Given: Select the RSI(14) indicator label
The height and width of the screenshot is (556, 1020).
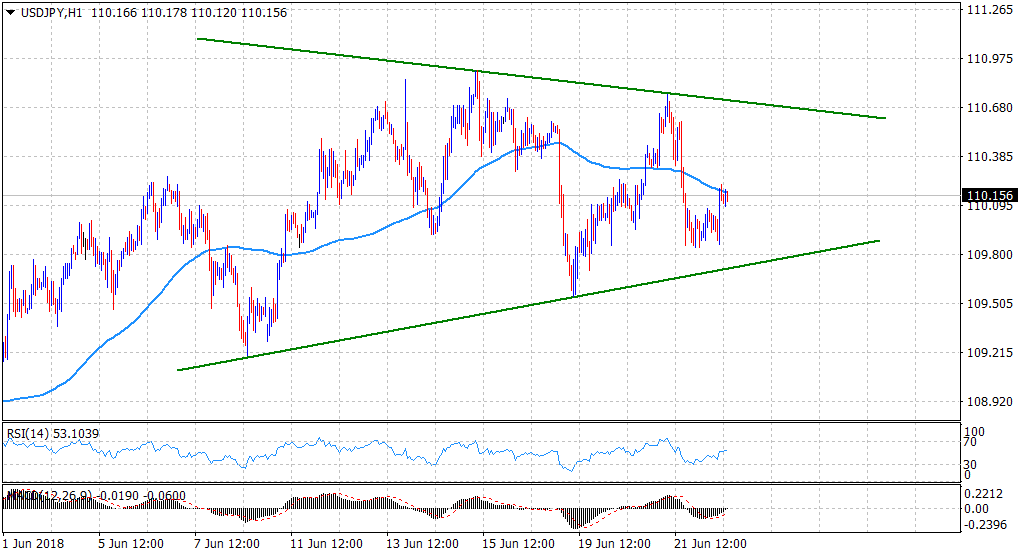Looking at the screenshot, I should point(28,433).
